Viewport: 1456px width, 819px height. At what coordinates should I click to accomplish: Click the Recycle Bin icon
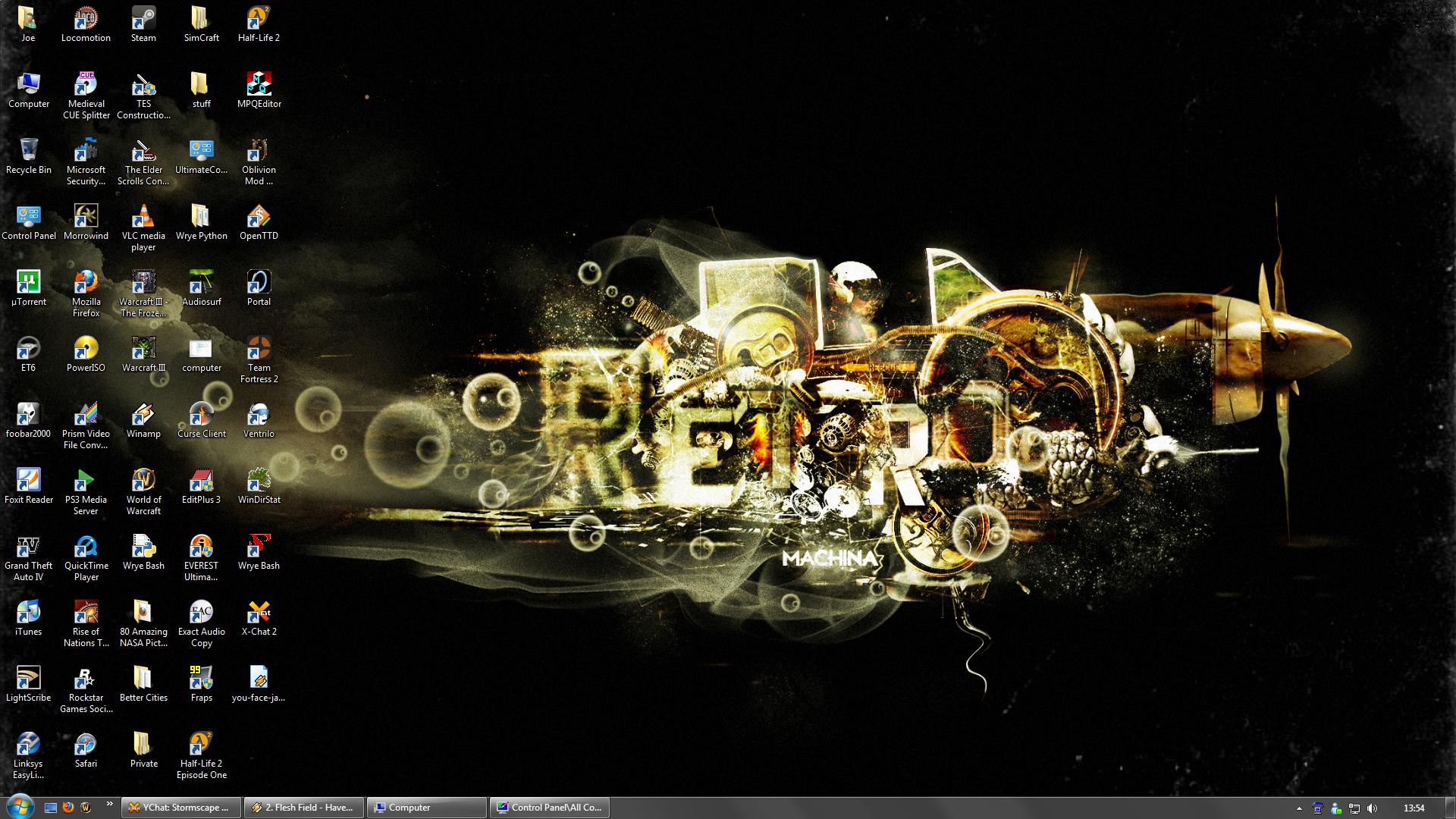[28, 151]
